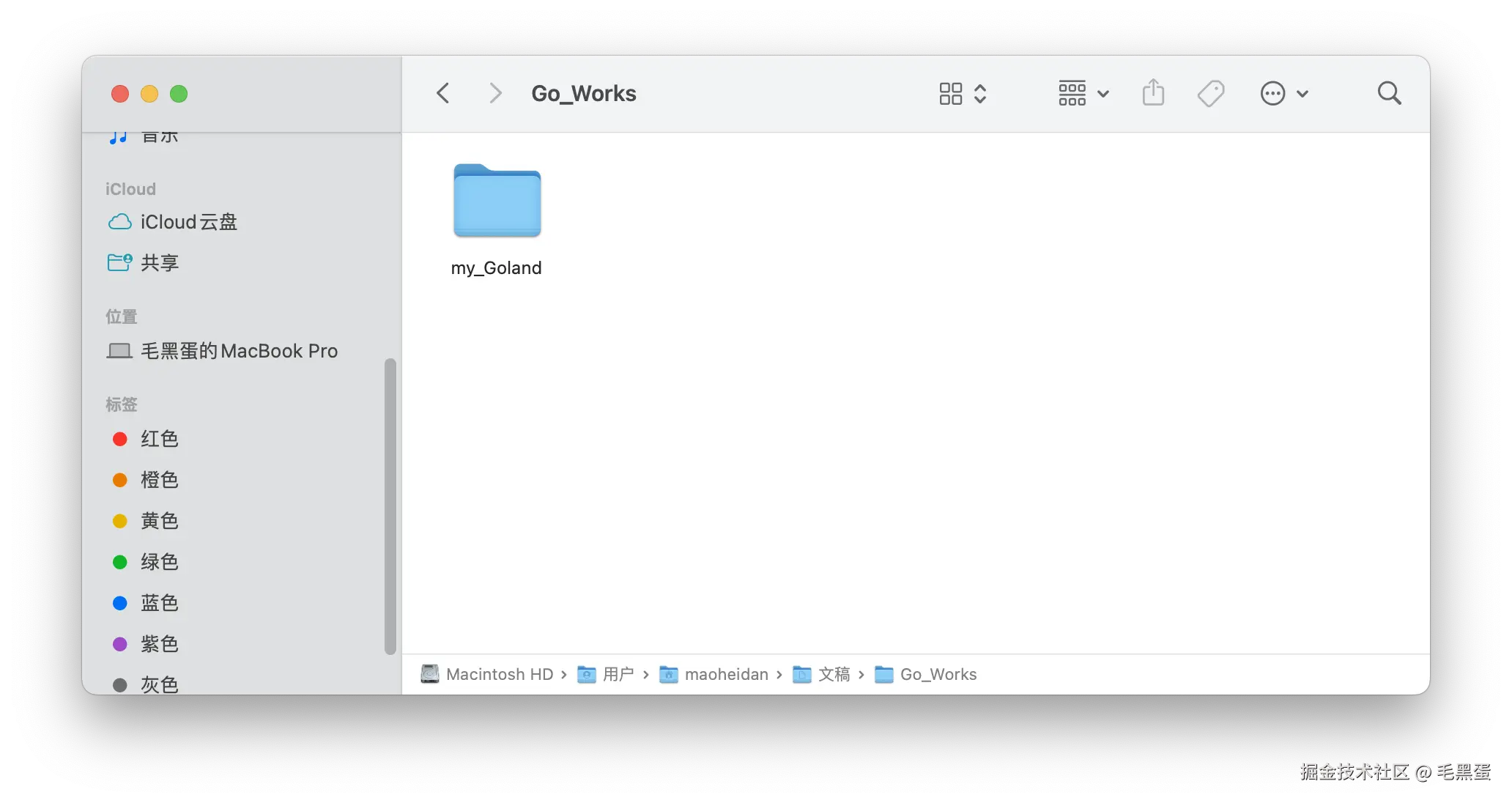Click 文稿 in the path bar
Viewport: 1512px width, 803px height.
pyautogui.click(x=833, y=674)
